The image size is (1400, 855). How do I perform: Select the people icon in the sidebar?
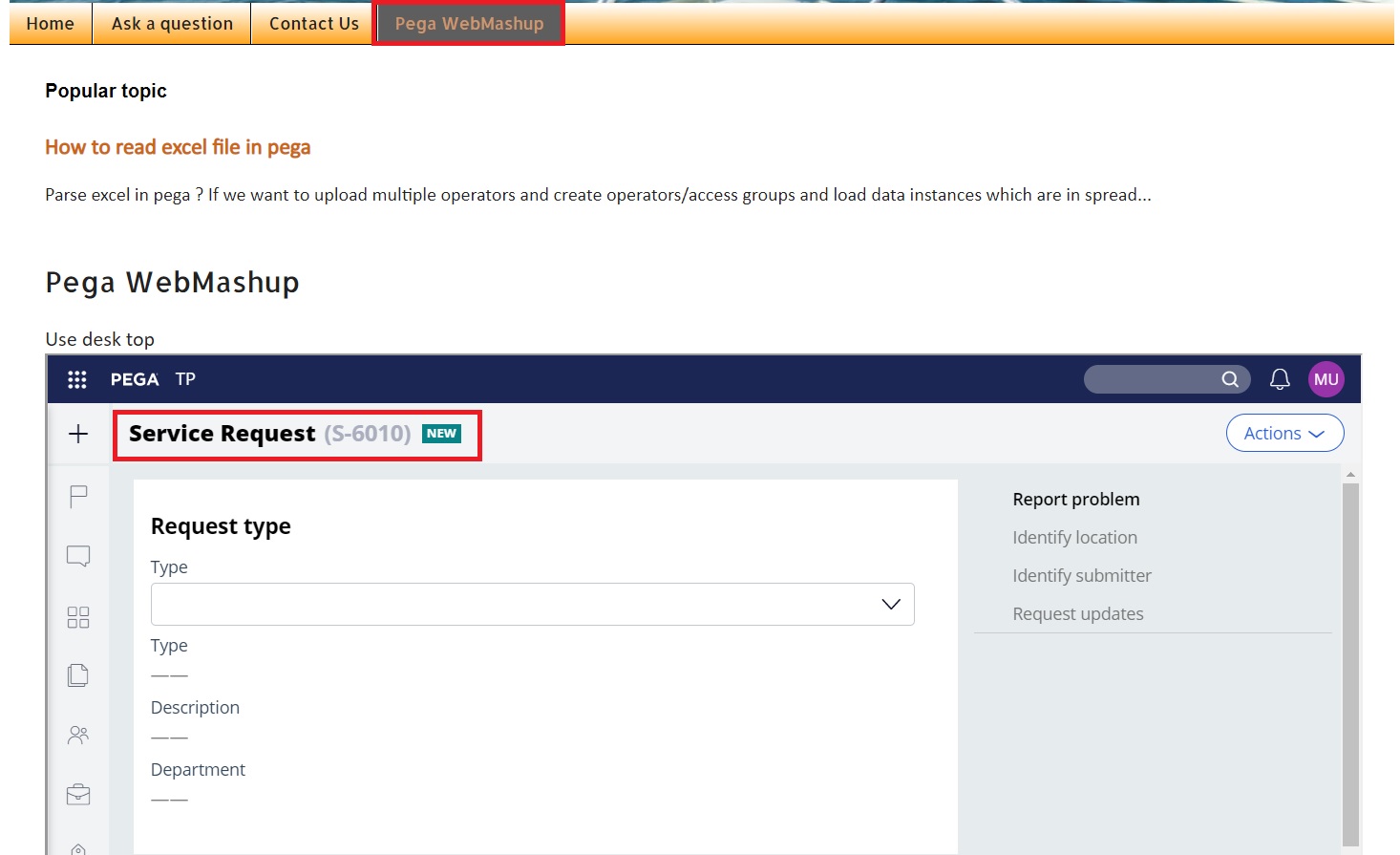tap(77, 735)
